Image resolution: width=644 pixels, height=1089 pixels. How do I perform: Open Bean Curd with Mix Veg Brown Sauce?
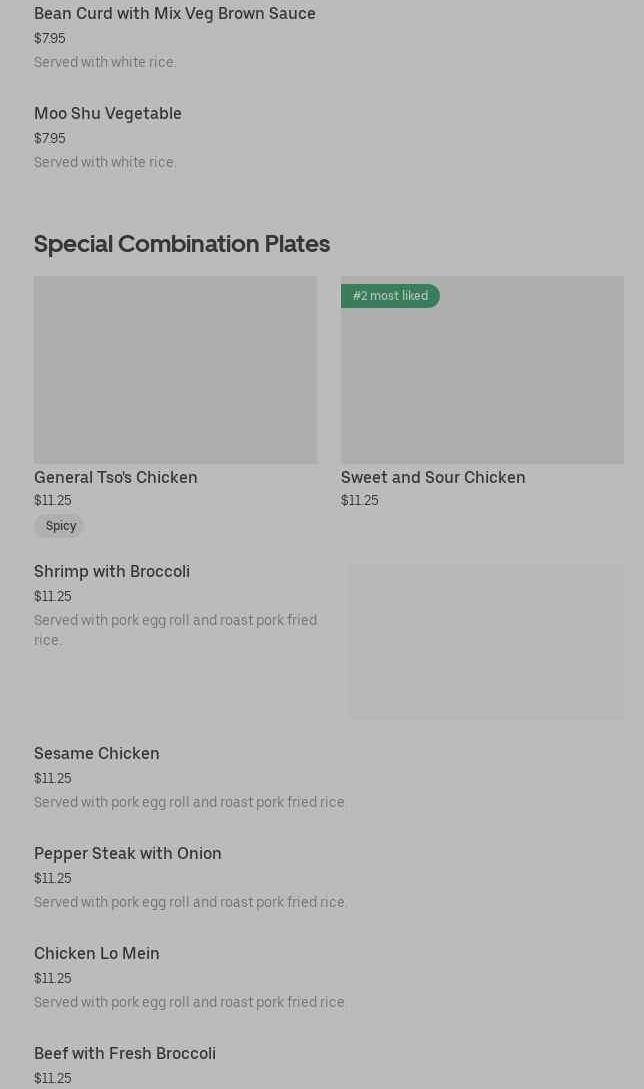[175, 14]
